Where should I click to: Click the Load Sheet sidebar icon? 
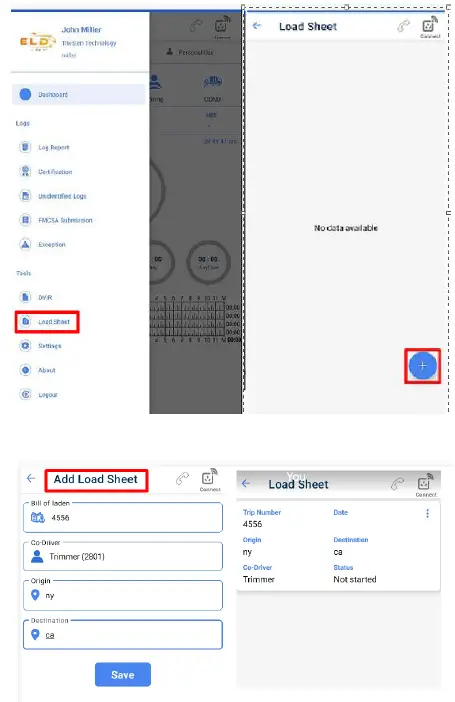[26, 321]
